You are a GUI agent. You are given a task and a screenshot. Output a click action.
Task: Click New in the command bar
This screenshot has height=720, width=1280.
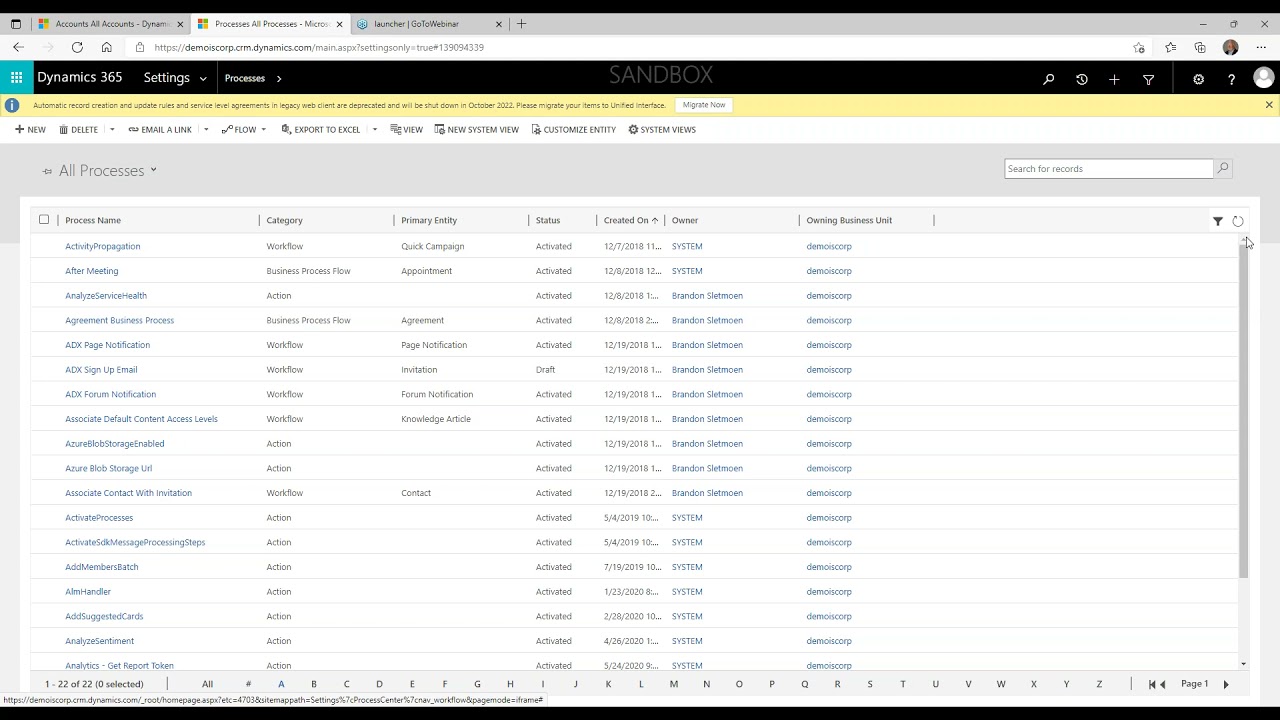[x=30, y=130]
